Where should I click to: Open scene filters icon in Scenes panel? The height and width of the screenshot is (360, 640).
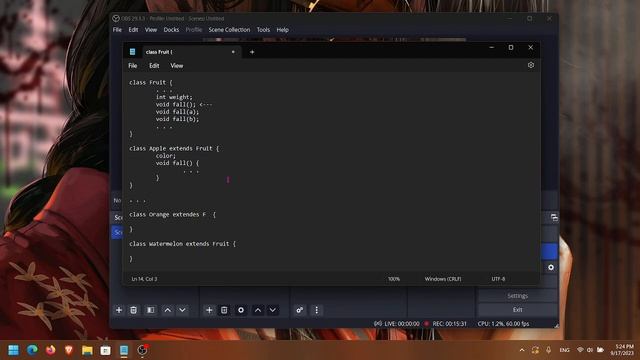coord(151,310)
